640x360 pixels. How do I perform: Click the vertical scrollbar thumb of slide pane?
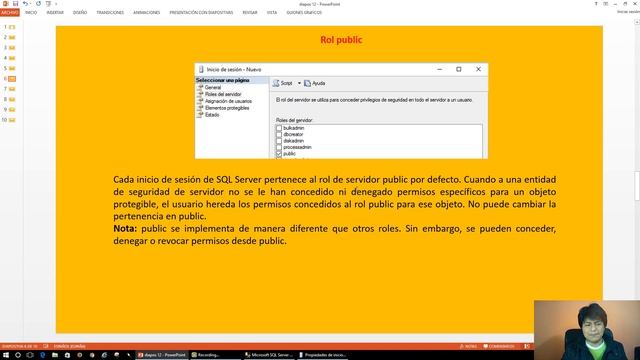click(x=637, y=186)
